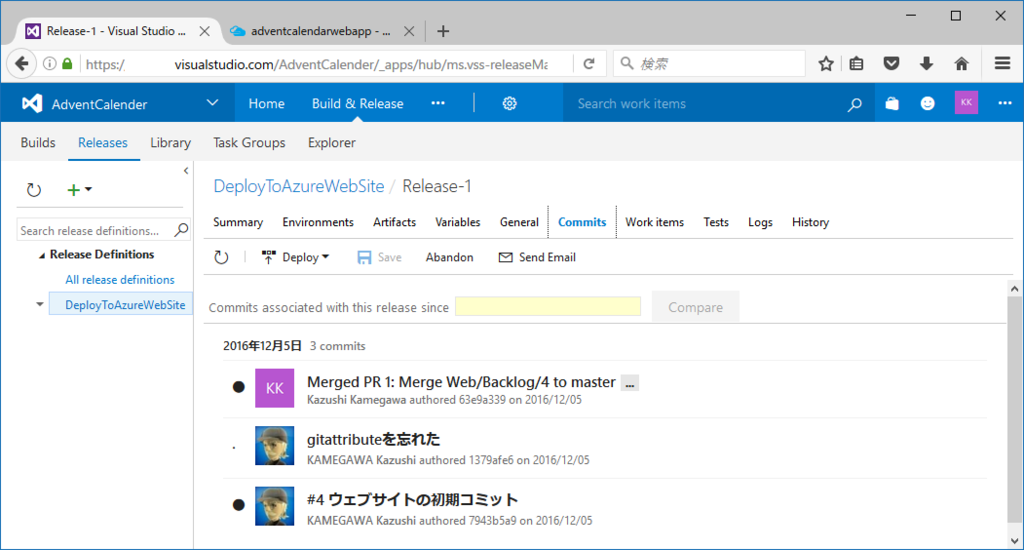Switch to the release Summary tab
1024x550 pixels.
(238, 222)
